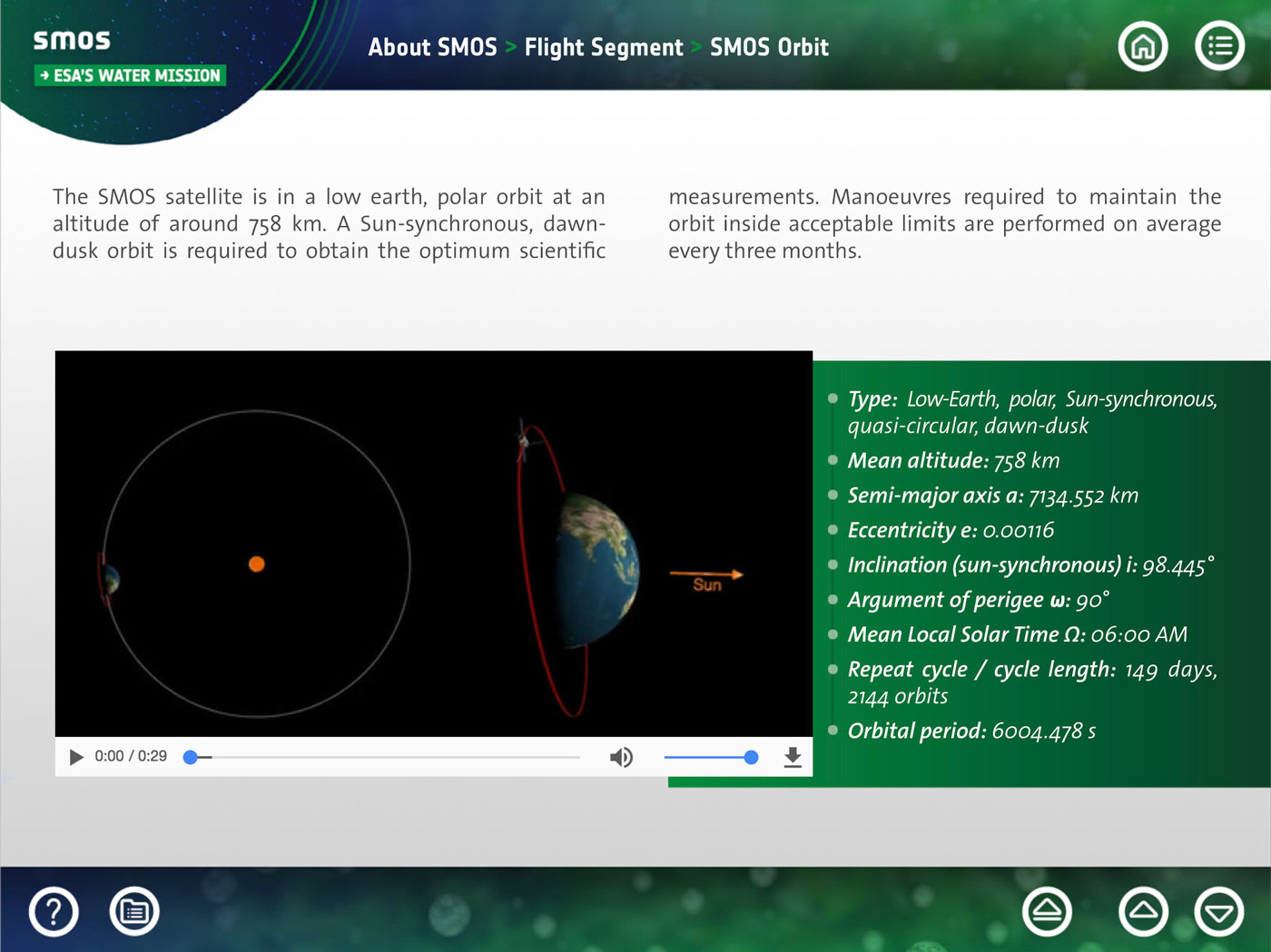Click the Home icon in header
Screen dimensions: 1271x952
[1142, 46]
